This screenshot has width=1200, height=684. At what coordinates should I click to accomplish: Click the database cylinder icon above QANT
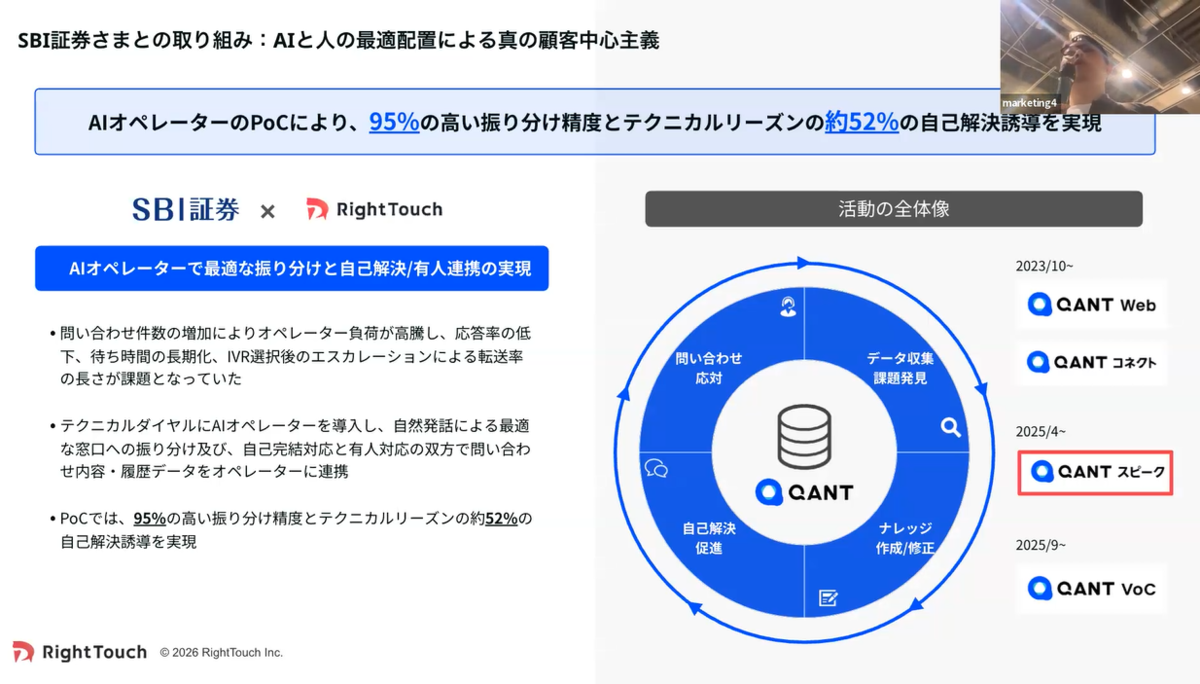click(805, 438)
